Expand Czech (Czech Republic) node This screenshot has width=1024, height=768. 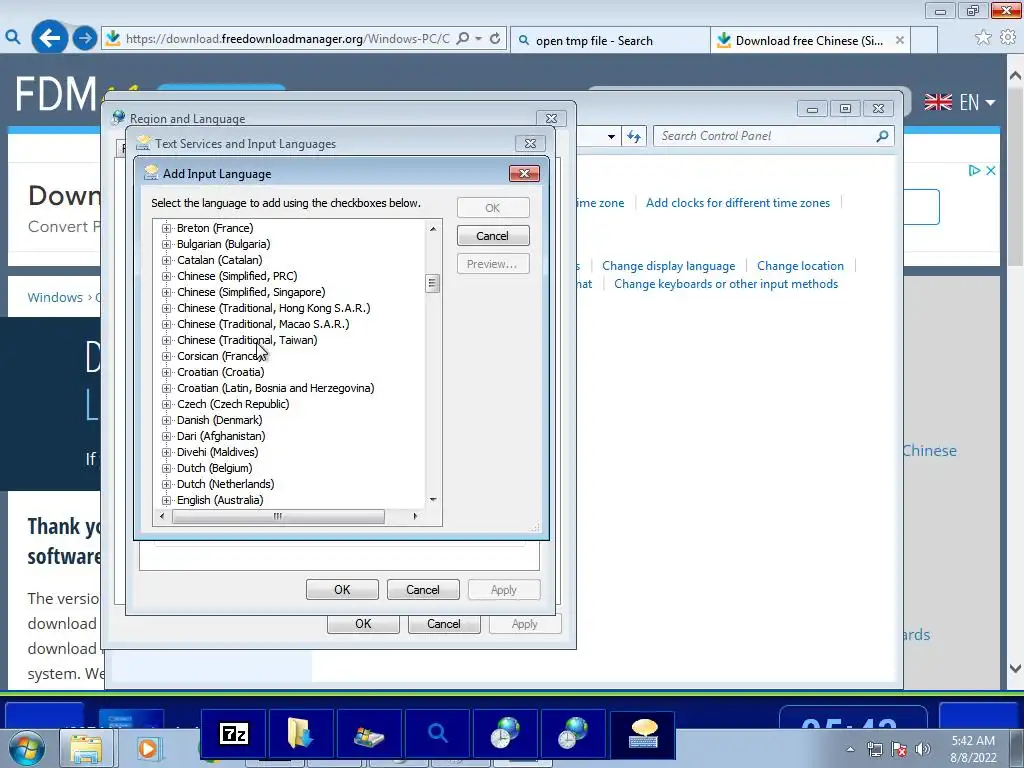(x=167, y=404)
